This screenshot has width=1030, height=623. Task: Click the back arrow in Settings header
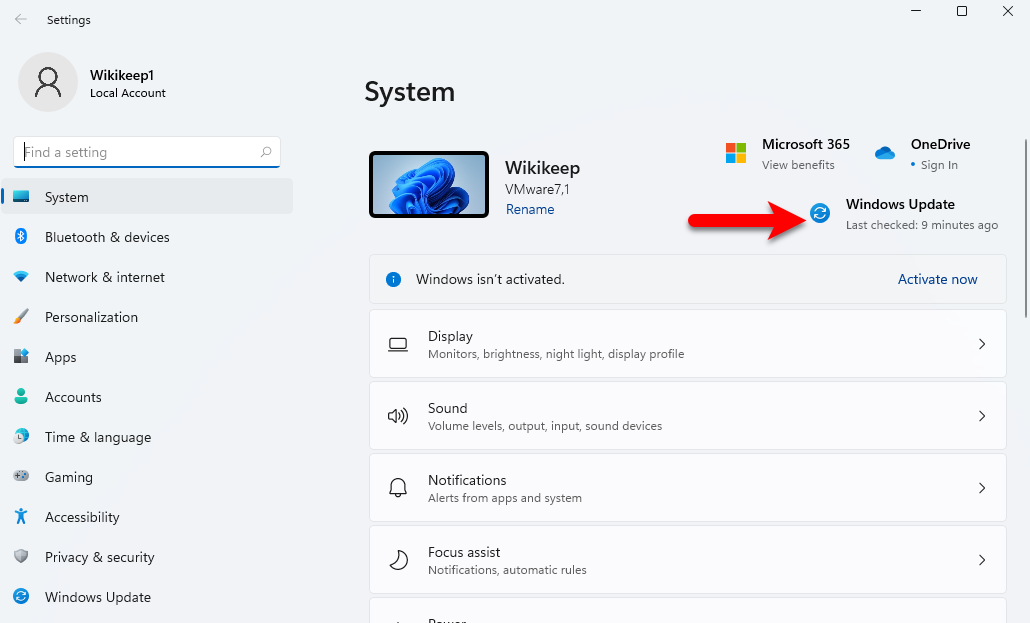(21, 19)
